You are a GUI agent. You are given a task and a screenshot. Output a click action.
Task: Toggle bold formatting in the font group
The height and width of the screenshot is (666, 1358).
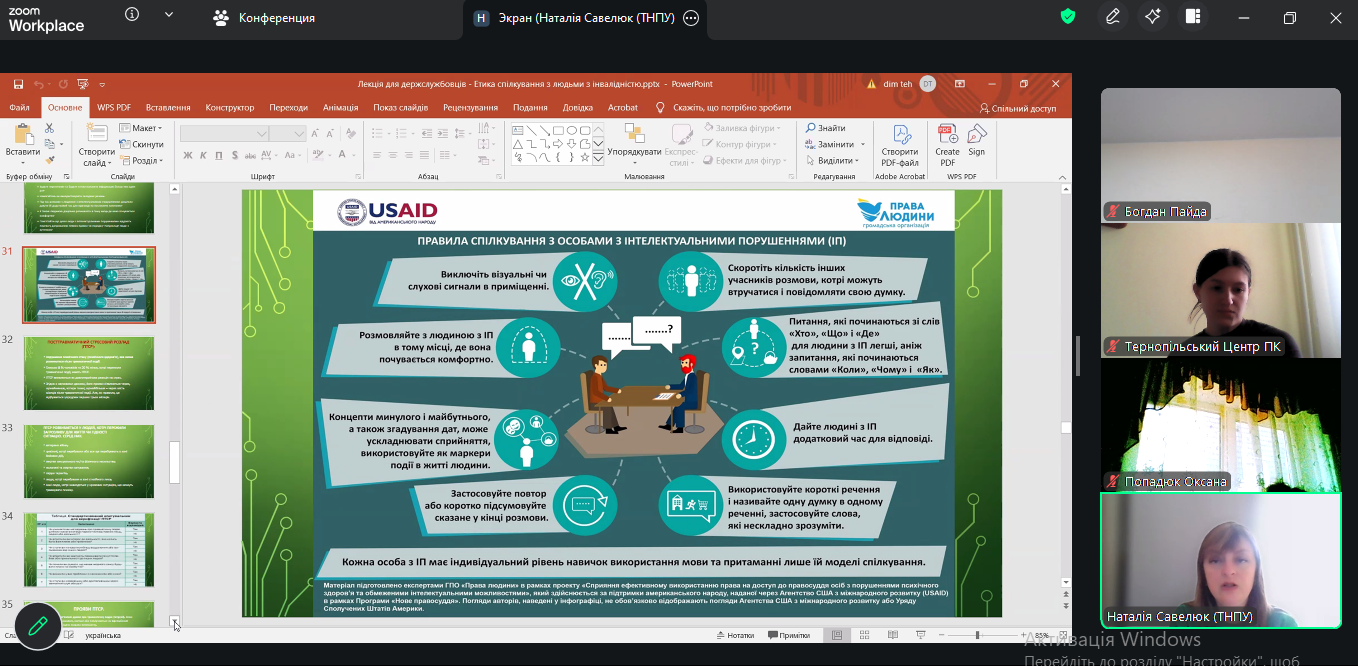[188, 155]
